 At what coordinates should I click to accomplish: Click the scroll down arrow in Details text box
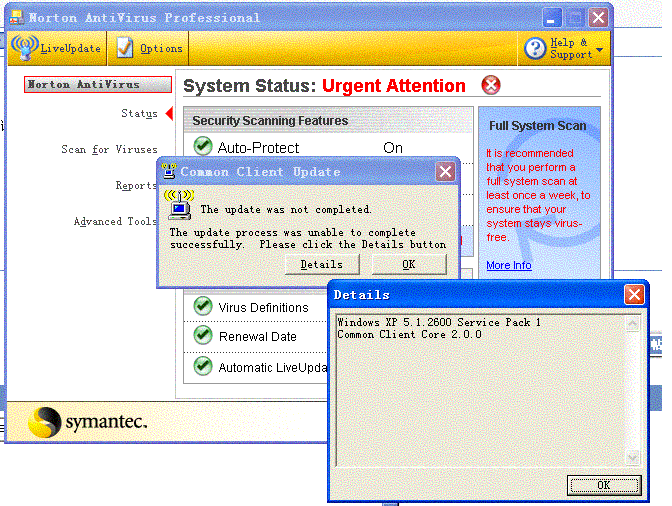tap(633, 458)
